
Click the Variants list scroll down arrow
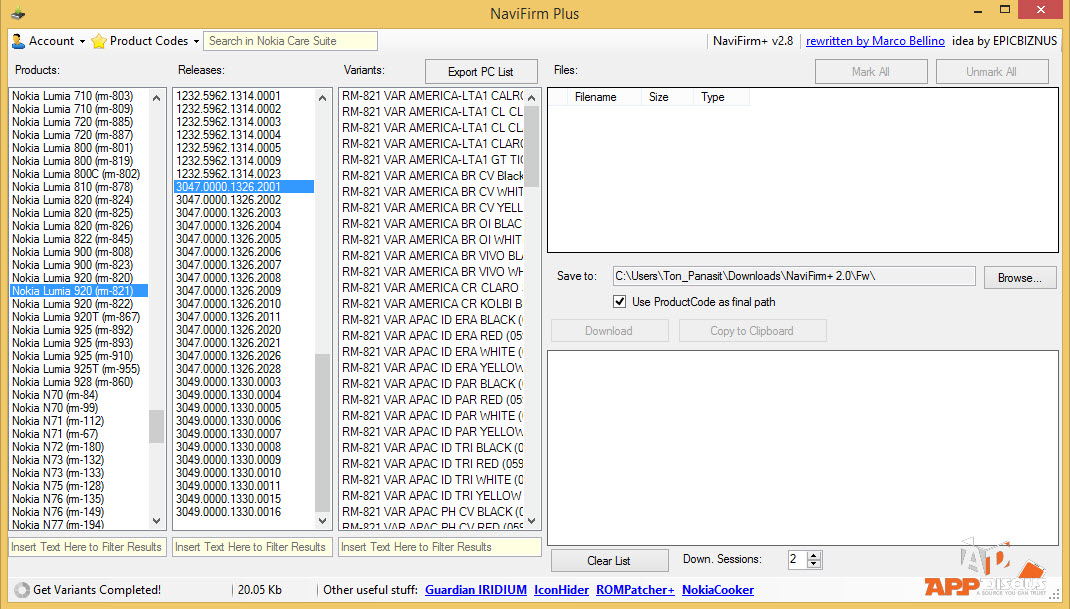coord(532,521)
